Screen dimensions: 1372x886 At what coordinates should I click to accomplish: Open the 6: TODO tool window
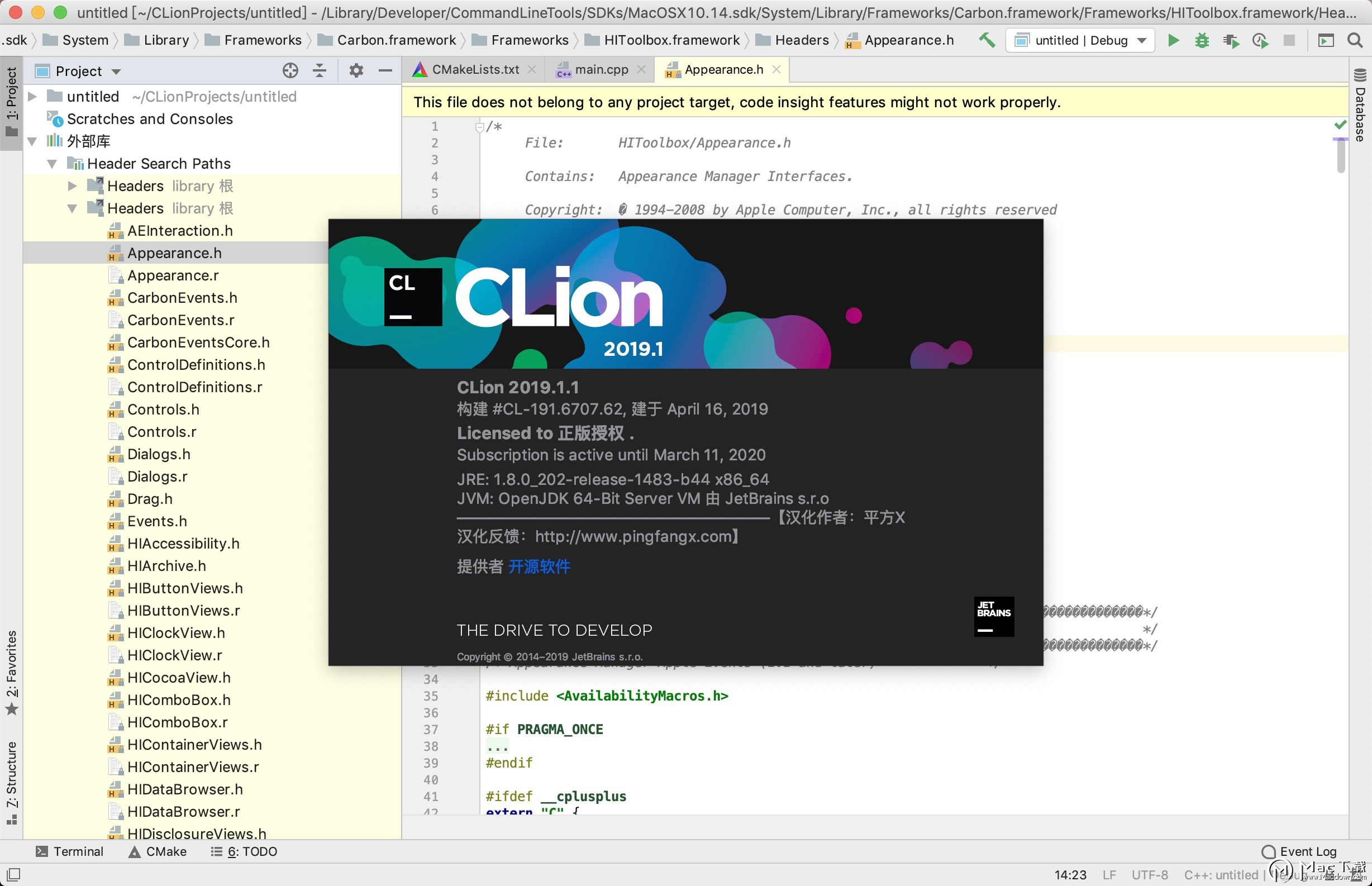[x=244, y=851]
